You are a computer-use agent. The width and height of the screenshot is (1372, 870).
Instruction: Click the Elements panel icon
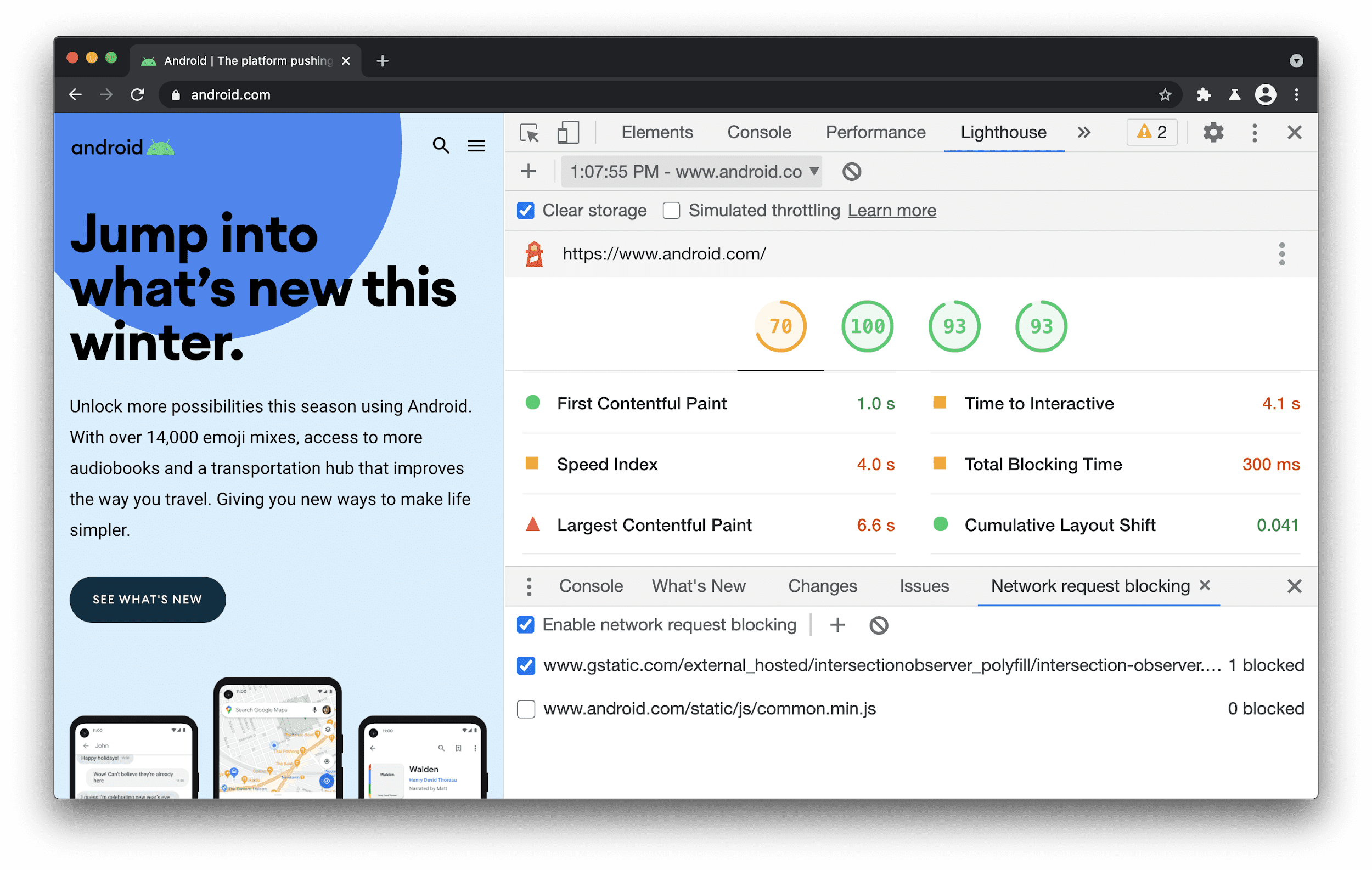pos(657,131)
